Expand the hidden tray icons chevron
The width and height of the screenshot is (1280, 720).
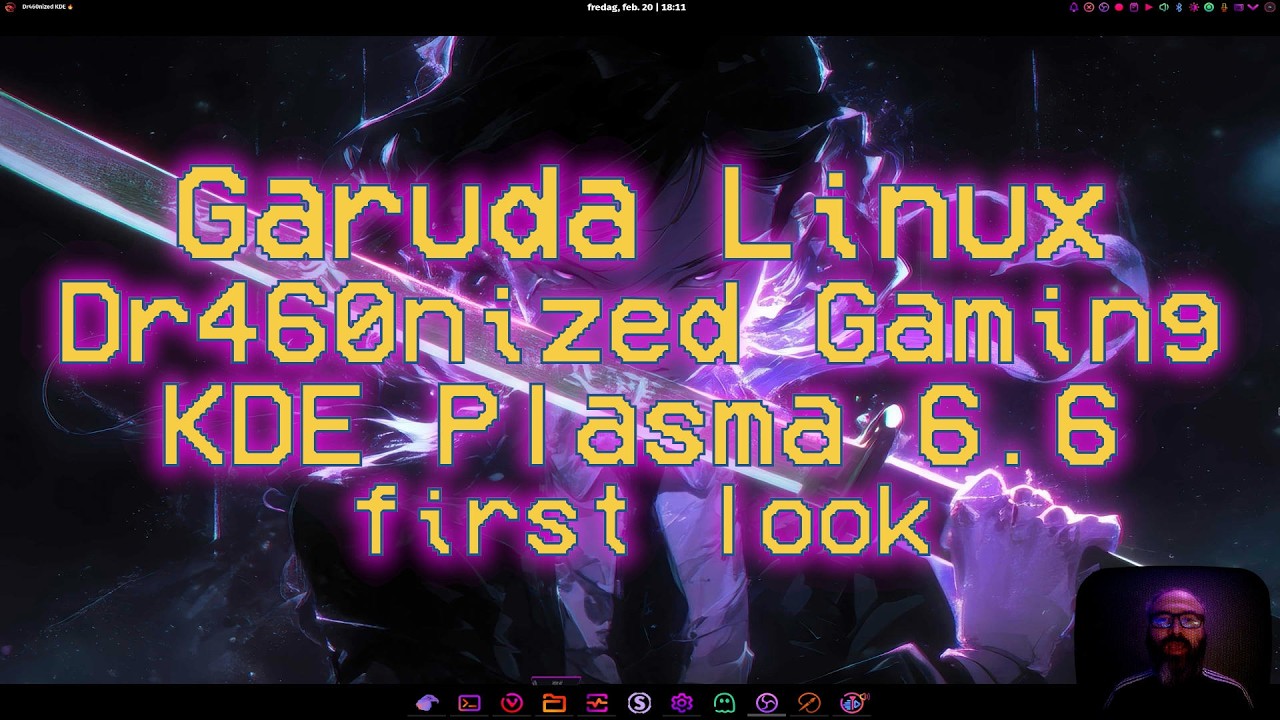point(1253,7)
